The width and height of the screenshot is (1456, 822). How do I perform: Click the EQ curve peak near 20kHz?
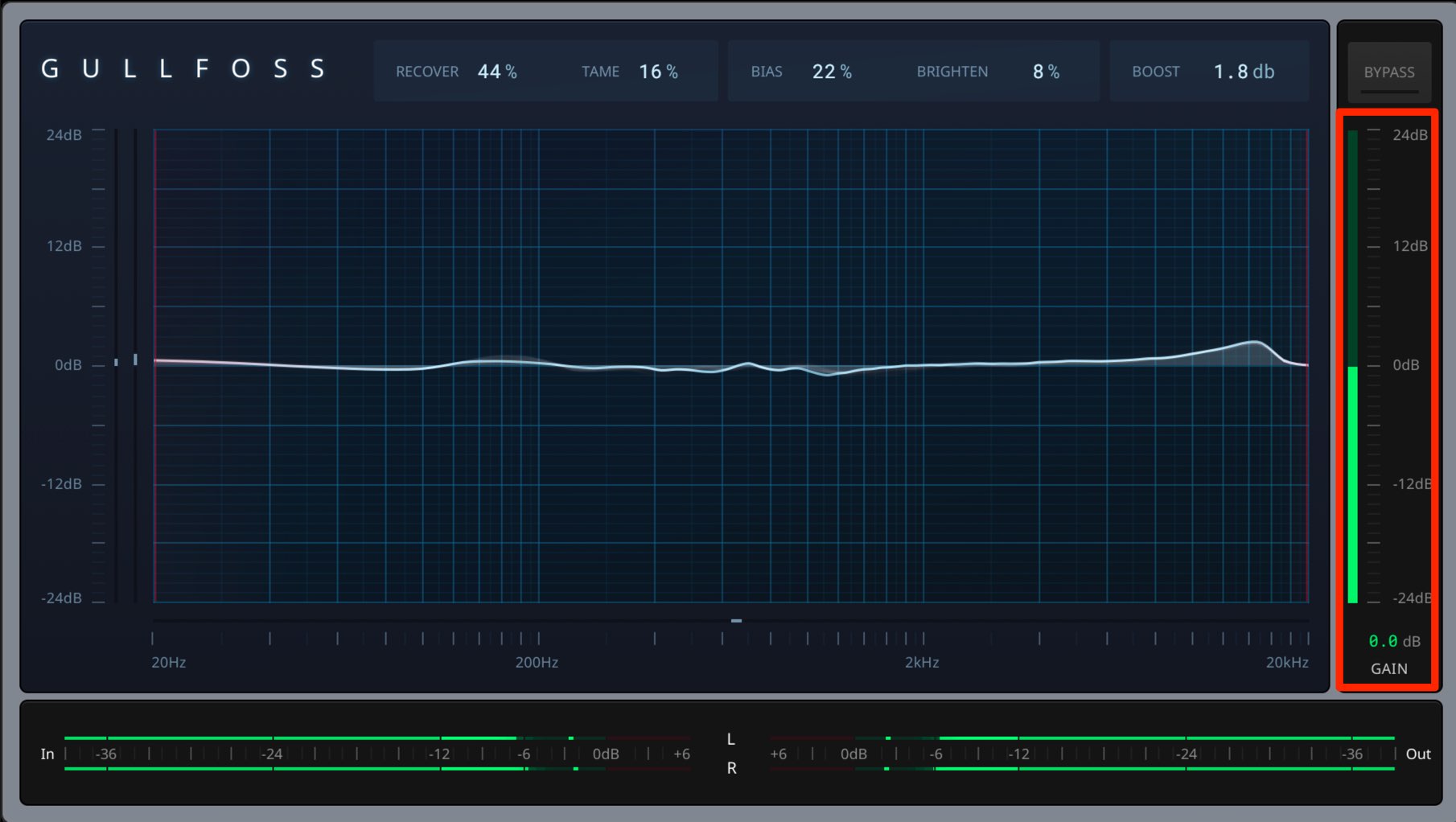(x=1254, y=343)
